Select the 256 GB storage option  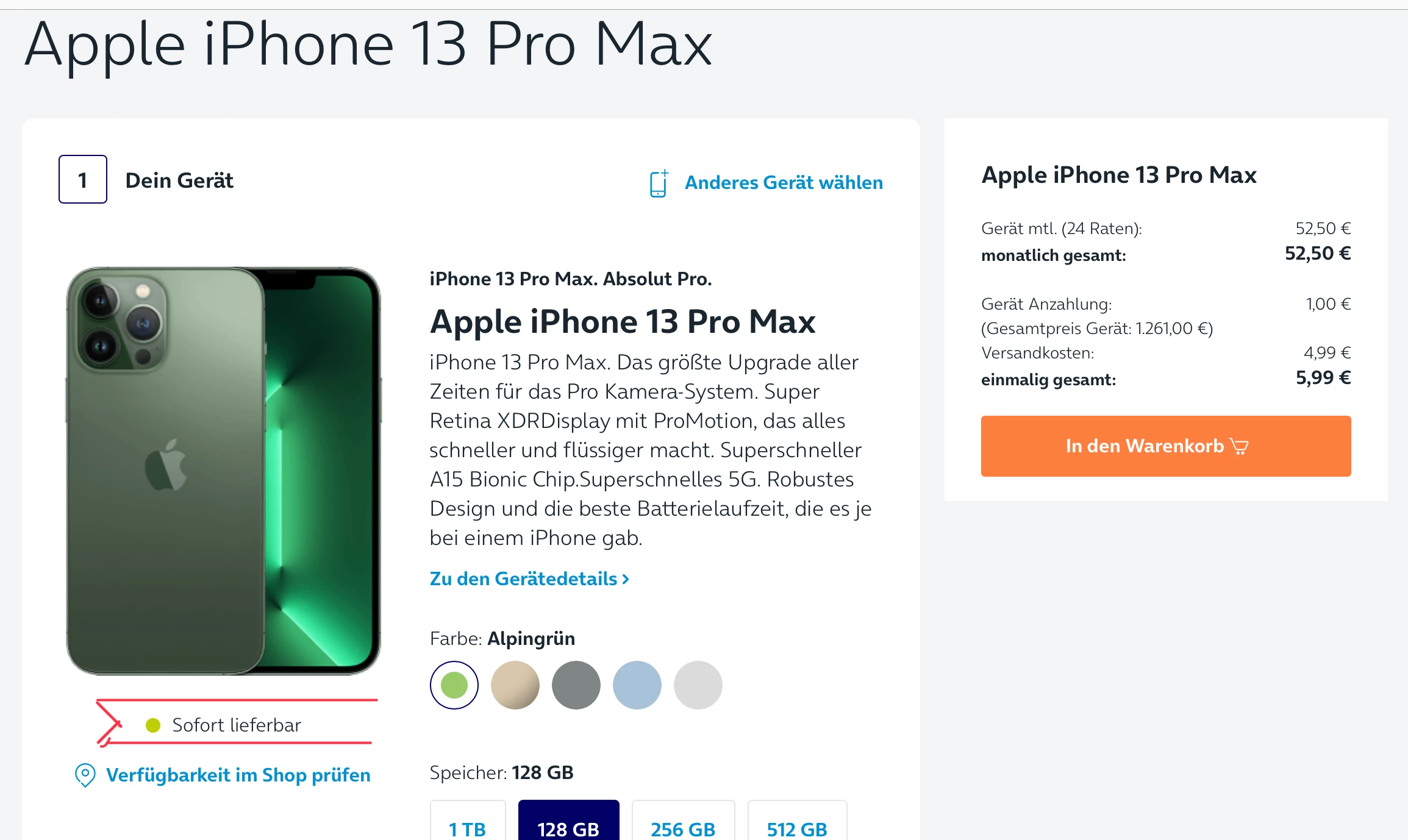point(683,821)
